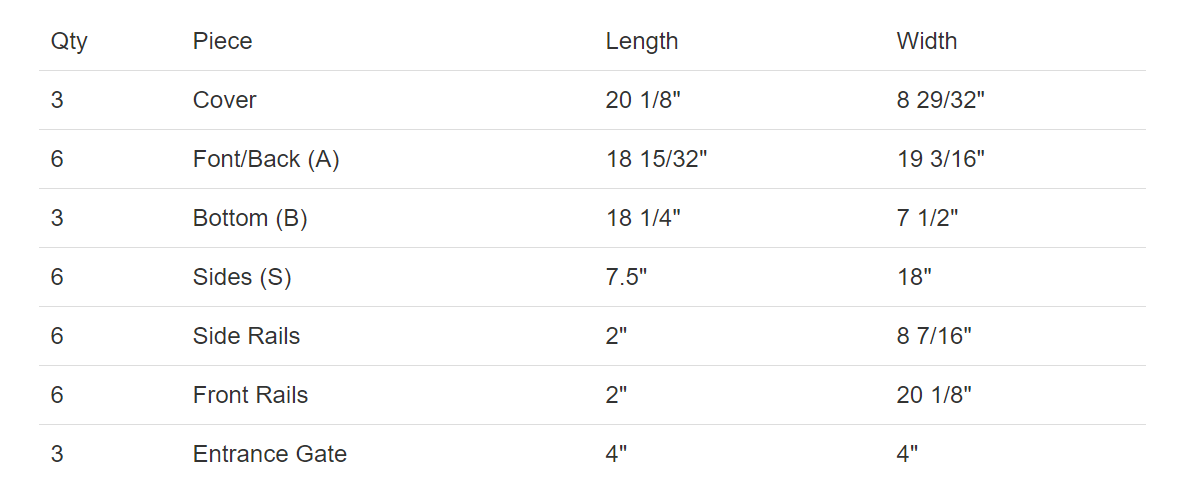Click the Sides length value 7.5"
The width and height of the screenshot is (1185, 488).
pos(627,277)
